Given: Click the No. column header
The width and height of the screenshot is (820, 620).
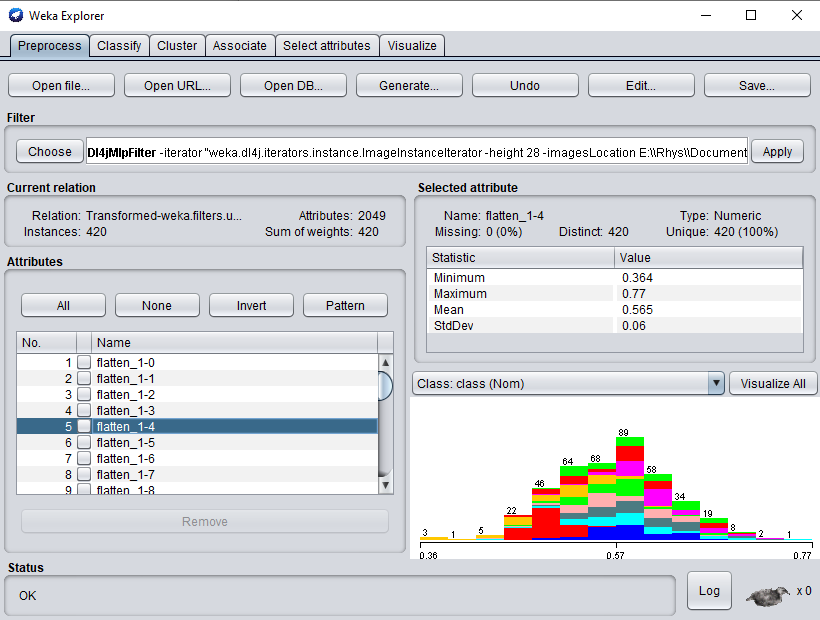Looking at the screenshot, I should pyautogui.click(x=47, y=342).
